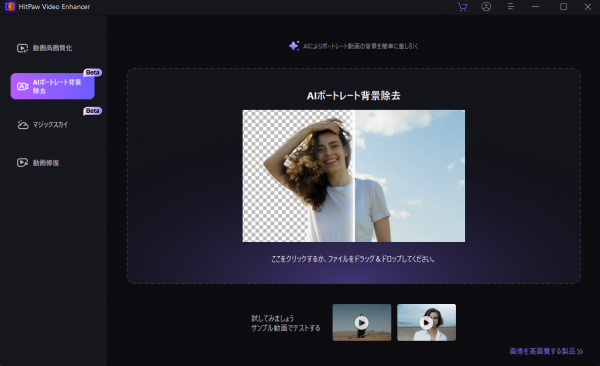Click the サンプル動画でテストする text
The image size is (600, 366).
(285, 328)
